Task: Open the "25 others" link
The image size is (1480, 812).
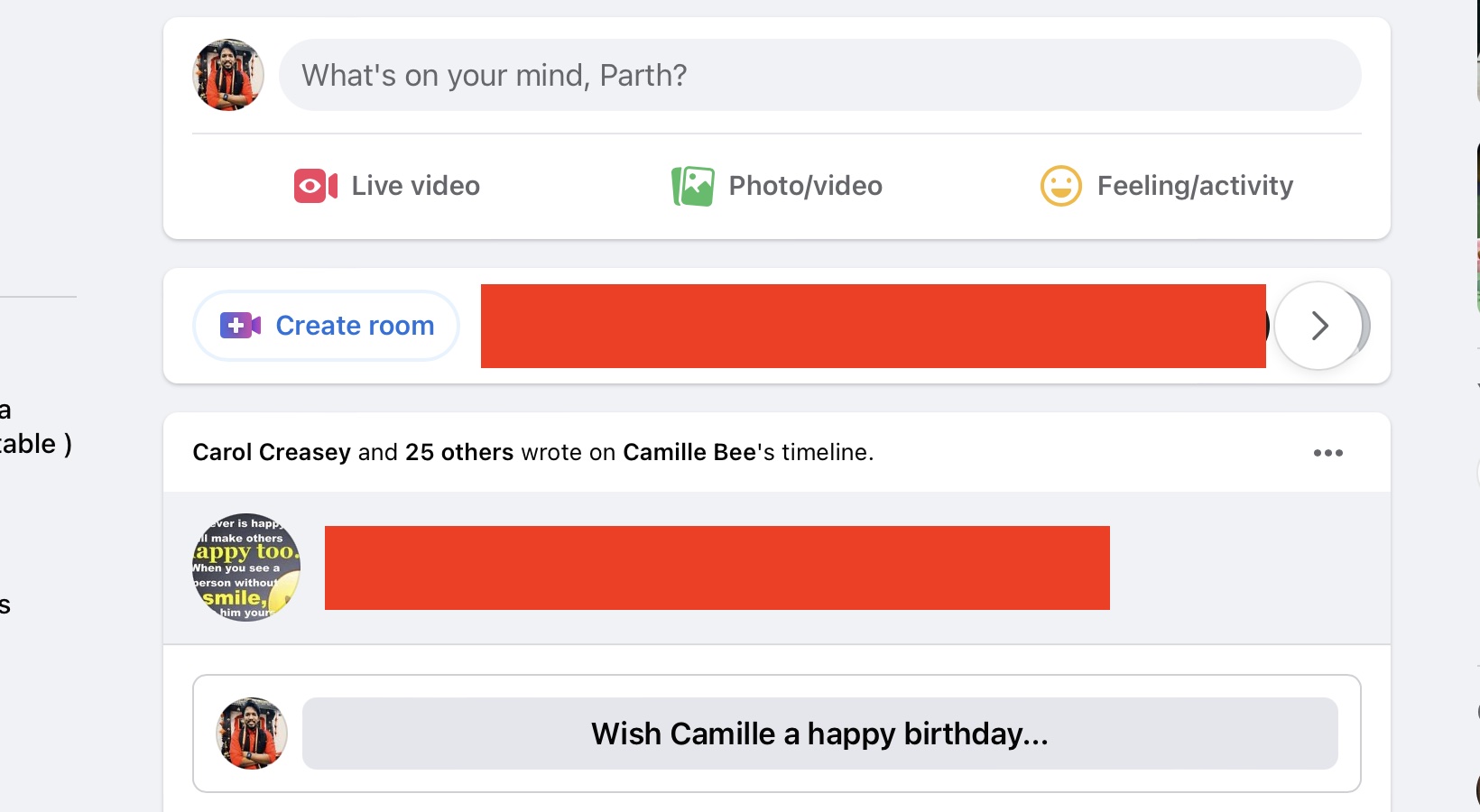Action: pyautogui.click(x=459, y=452)
